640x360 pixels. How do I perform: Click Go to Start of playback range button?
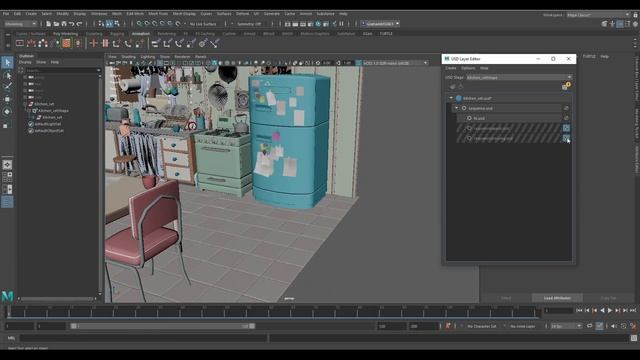579,311
